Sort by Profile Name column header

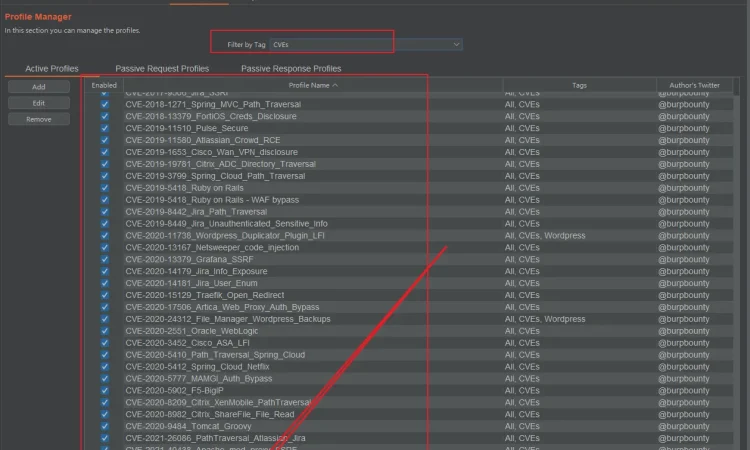click(313, 85)
